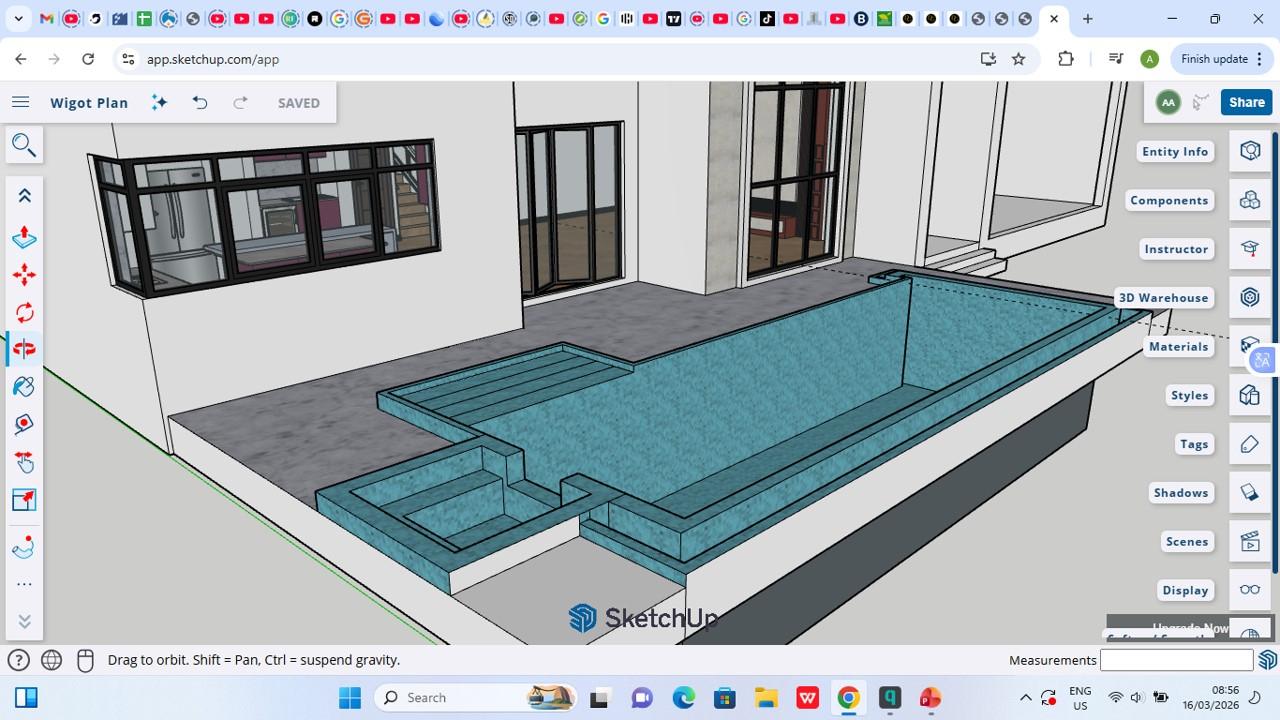
Task: Select the Move tool in left toolbar
Action: pos(24,275)
